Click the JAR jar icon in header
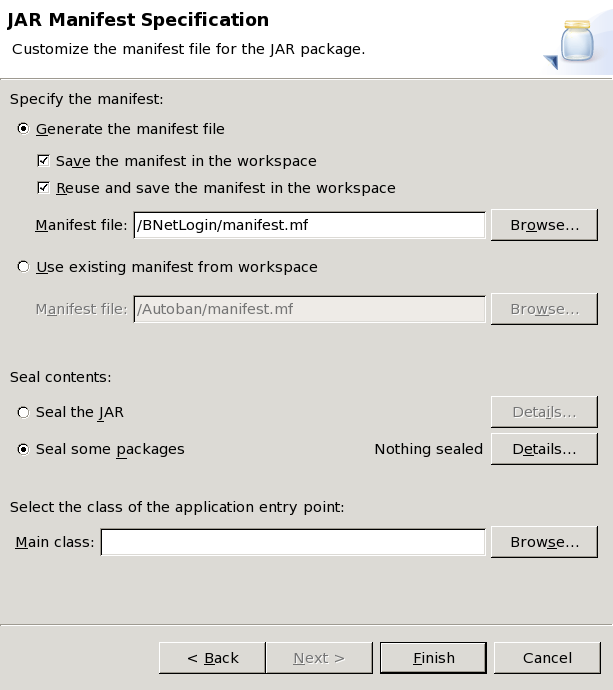 point(572,43)
